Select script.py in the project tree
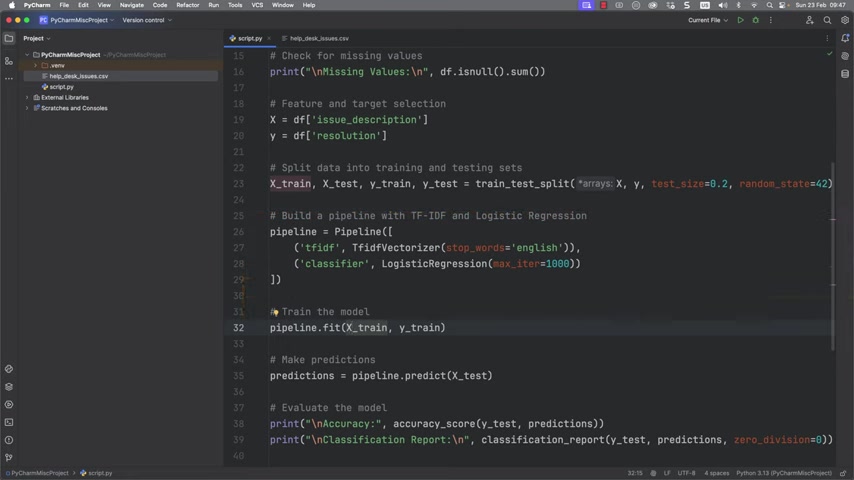 (61, 87)
